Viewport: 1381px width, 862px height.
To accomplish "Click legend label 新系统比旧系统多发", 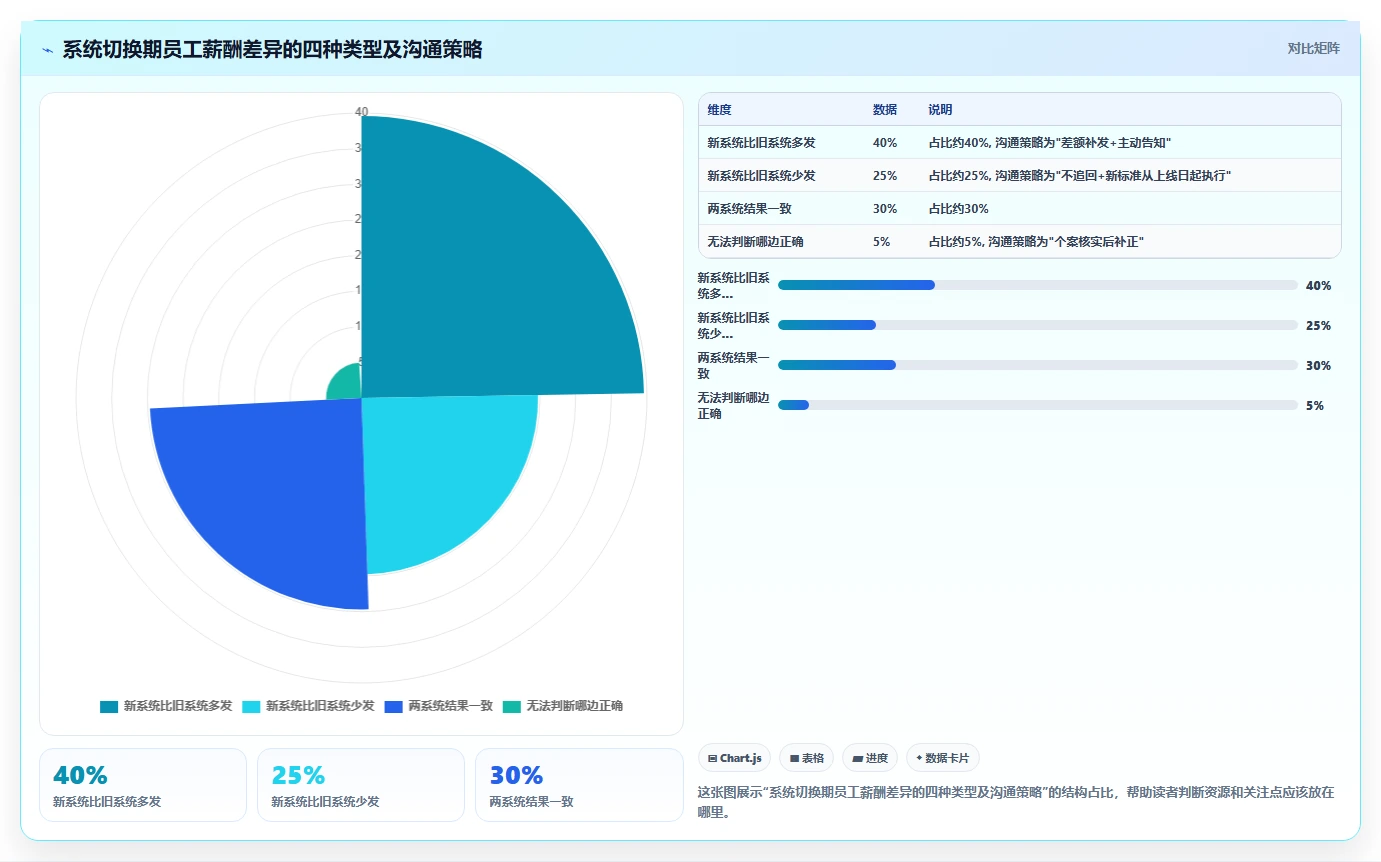I will tap(178, 706).
